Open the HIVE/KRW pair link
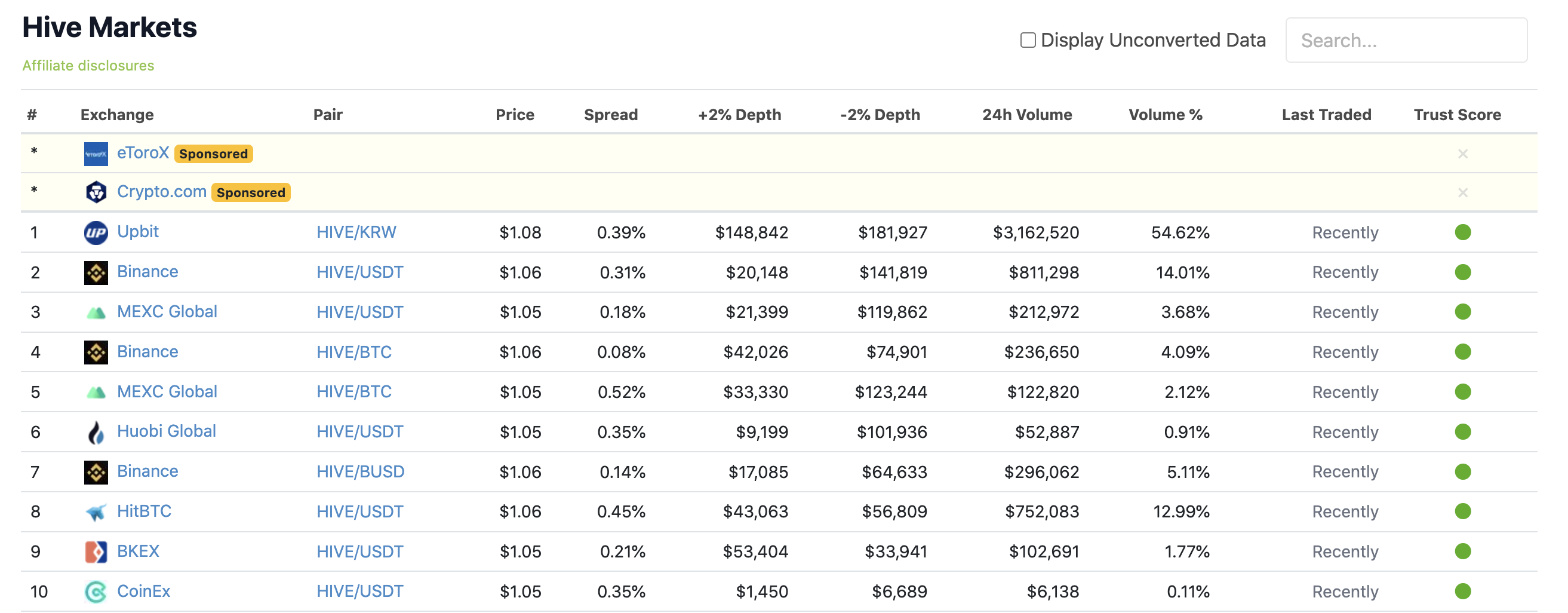This screenshot has height=613, width=1568. (x=356, y=232)
